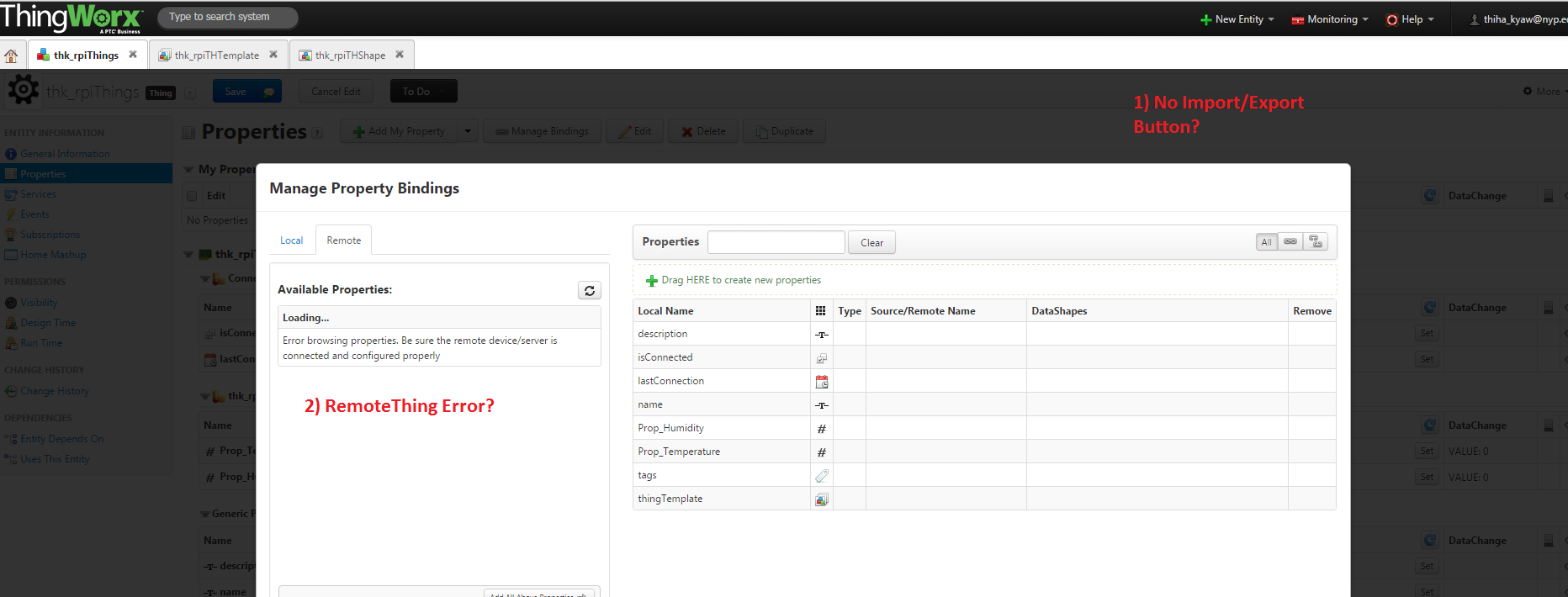Screen dimensions: 1568x597
Task: Click the number icon for Prop_Humidity
Action: (x=822, y=429)
